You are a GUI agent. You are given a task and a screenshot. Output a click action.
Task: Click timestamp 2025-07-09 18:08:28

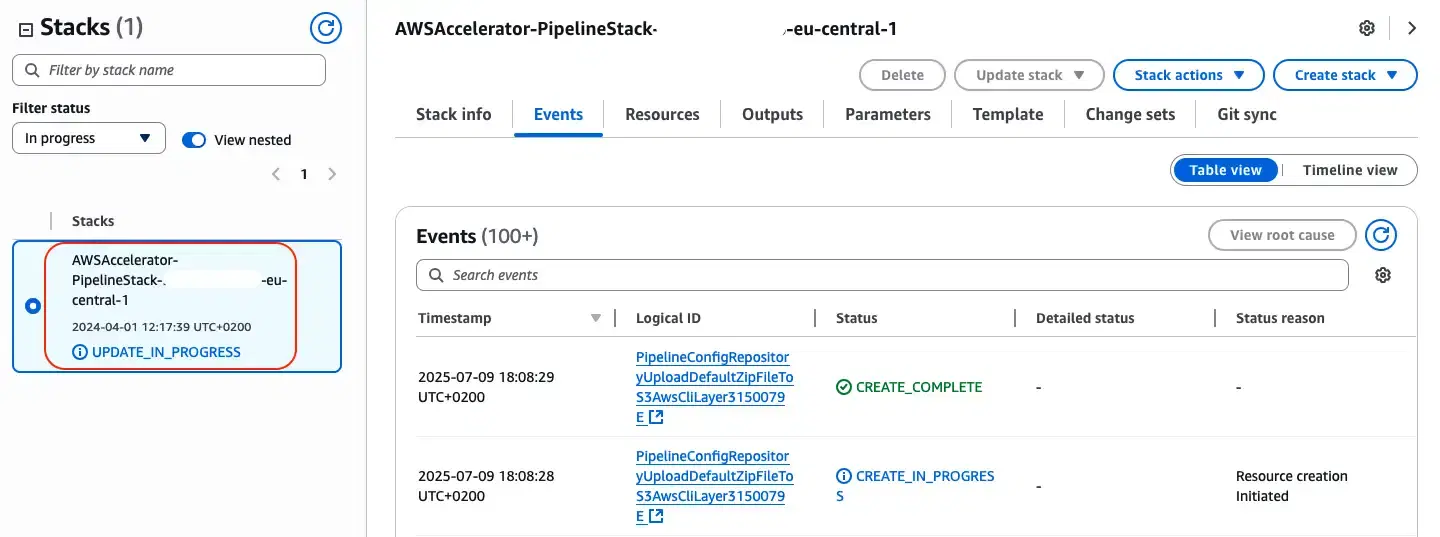pyautogui.click(x=486, y=486)
